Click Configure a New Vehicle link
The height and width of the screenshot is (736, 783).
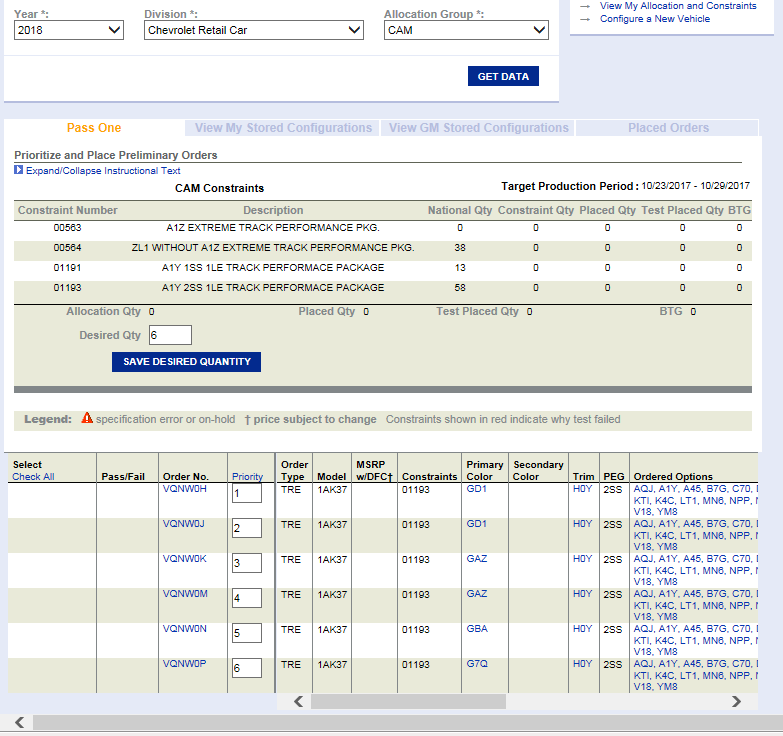[x=655, y=19]
